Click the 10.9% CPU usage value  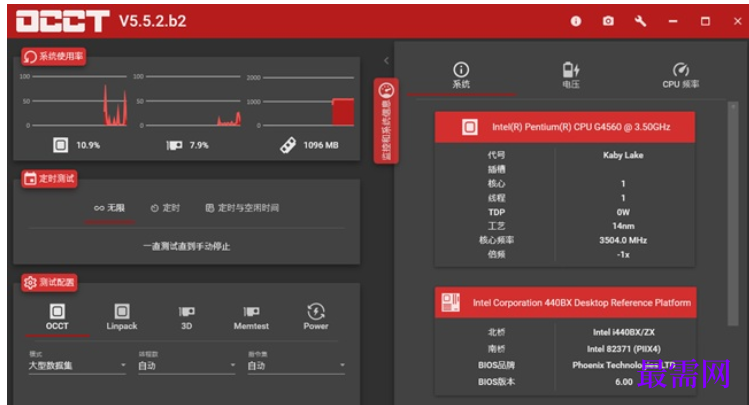(88, 145)
